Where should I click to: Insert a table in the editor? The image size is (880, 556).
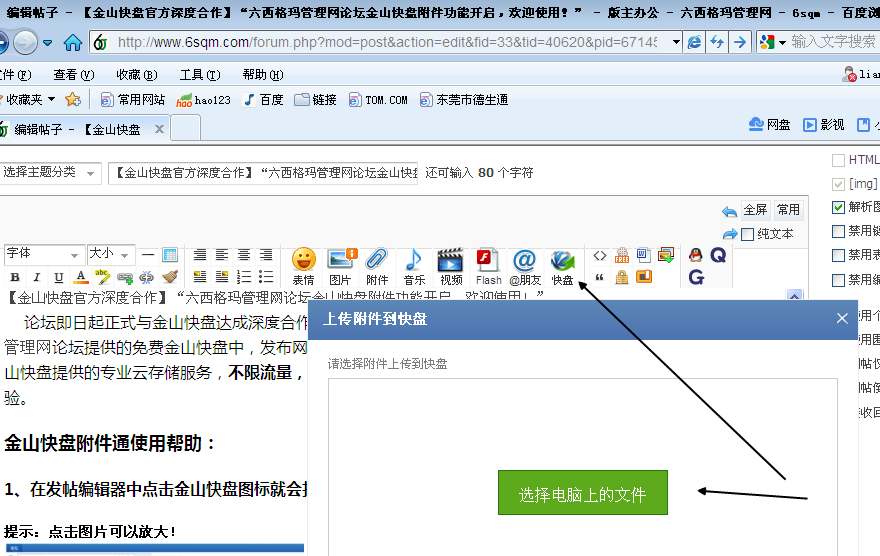pos(170,255)
